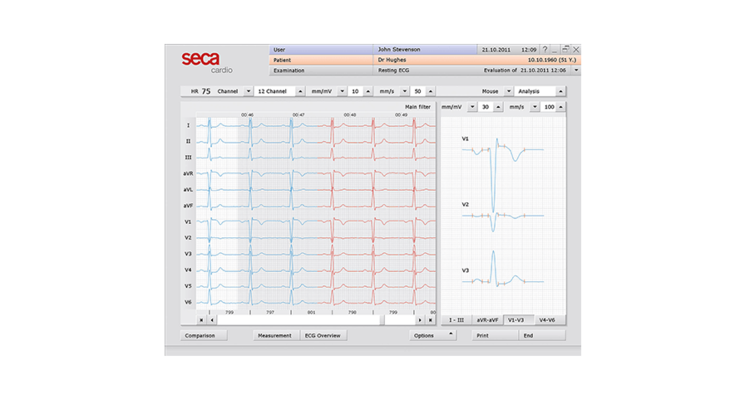The width and height of the screenshot is (745, 399).
Task: Select lead aVF label
Action: 188,206
